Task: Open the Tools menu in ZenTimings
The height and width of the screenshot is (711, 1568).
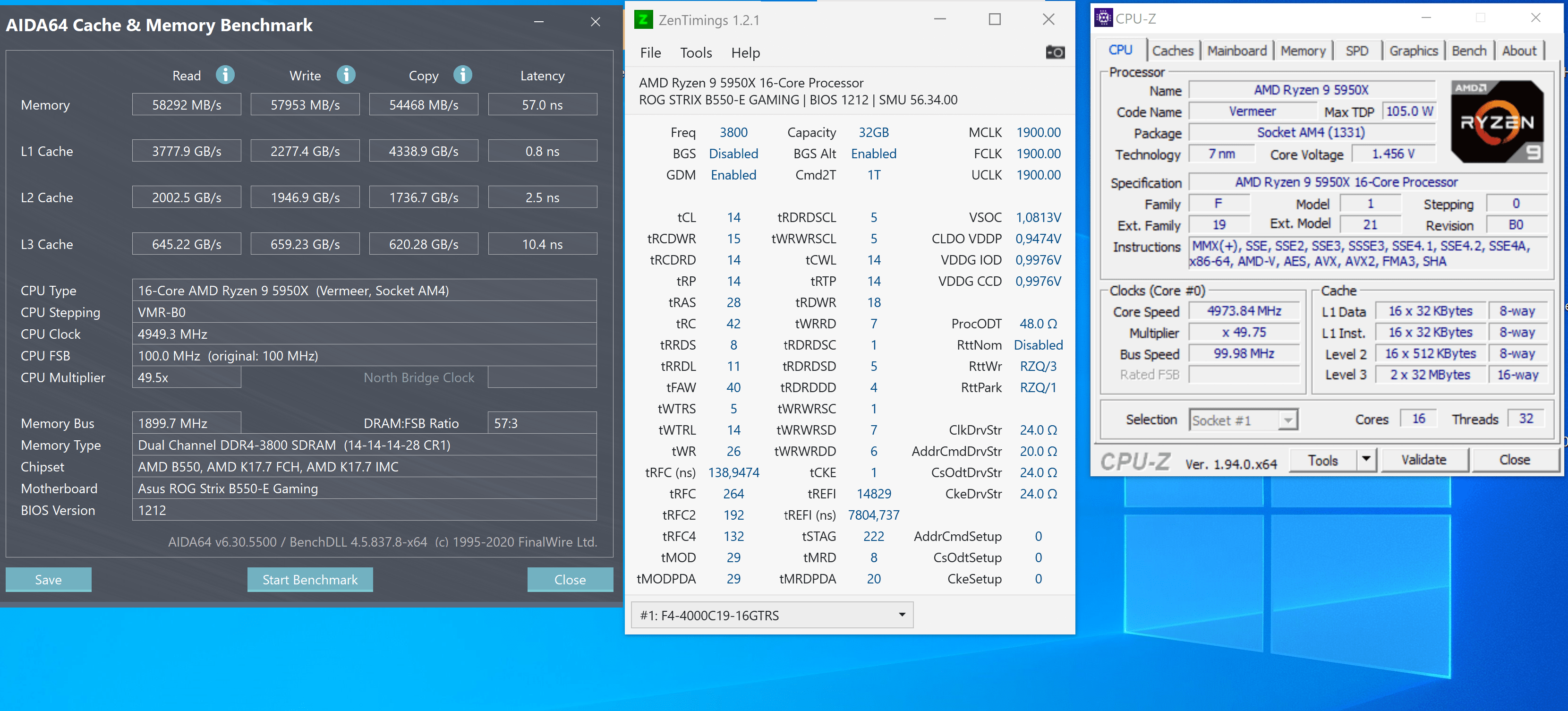Action: (696, 53)
